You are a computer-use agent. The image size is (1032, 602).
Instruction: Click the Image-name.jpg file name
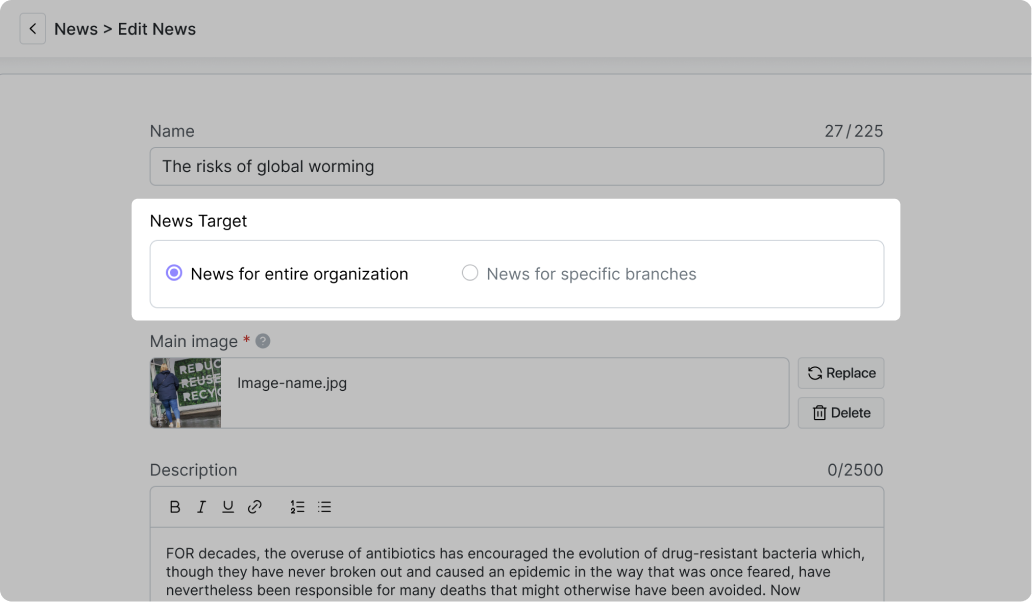point(292,383)
